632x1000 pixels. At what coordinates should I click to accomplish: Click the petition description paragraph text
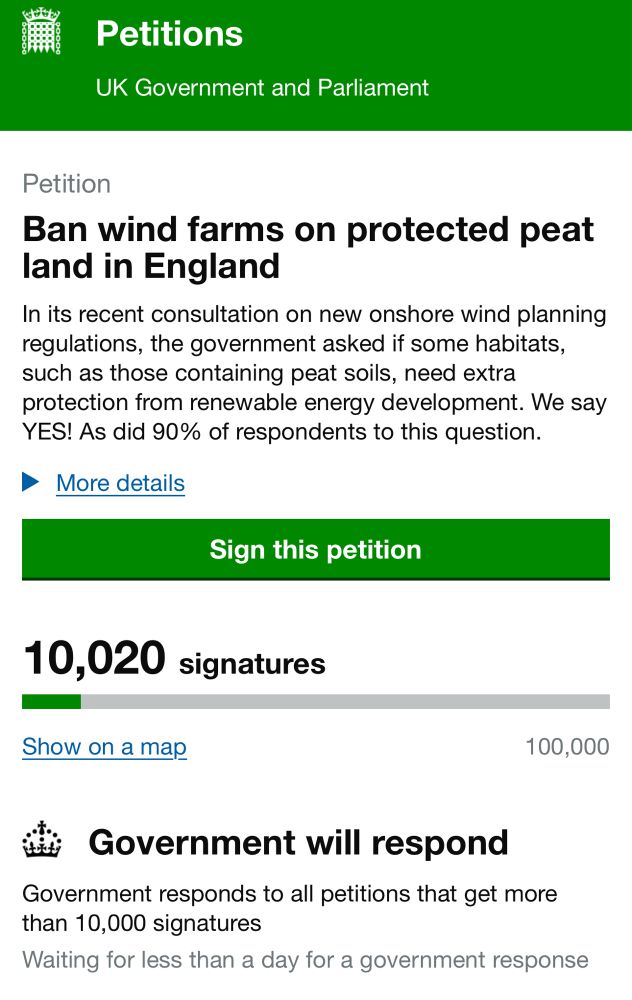tap(314, 373)
